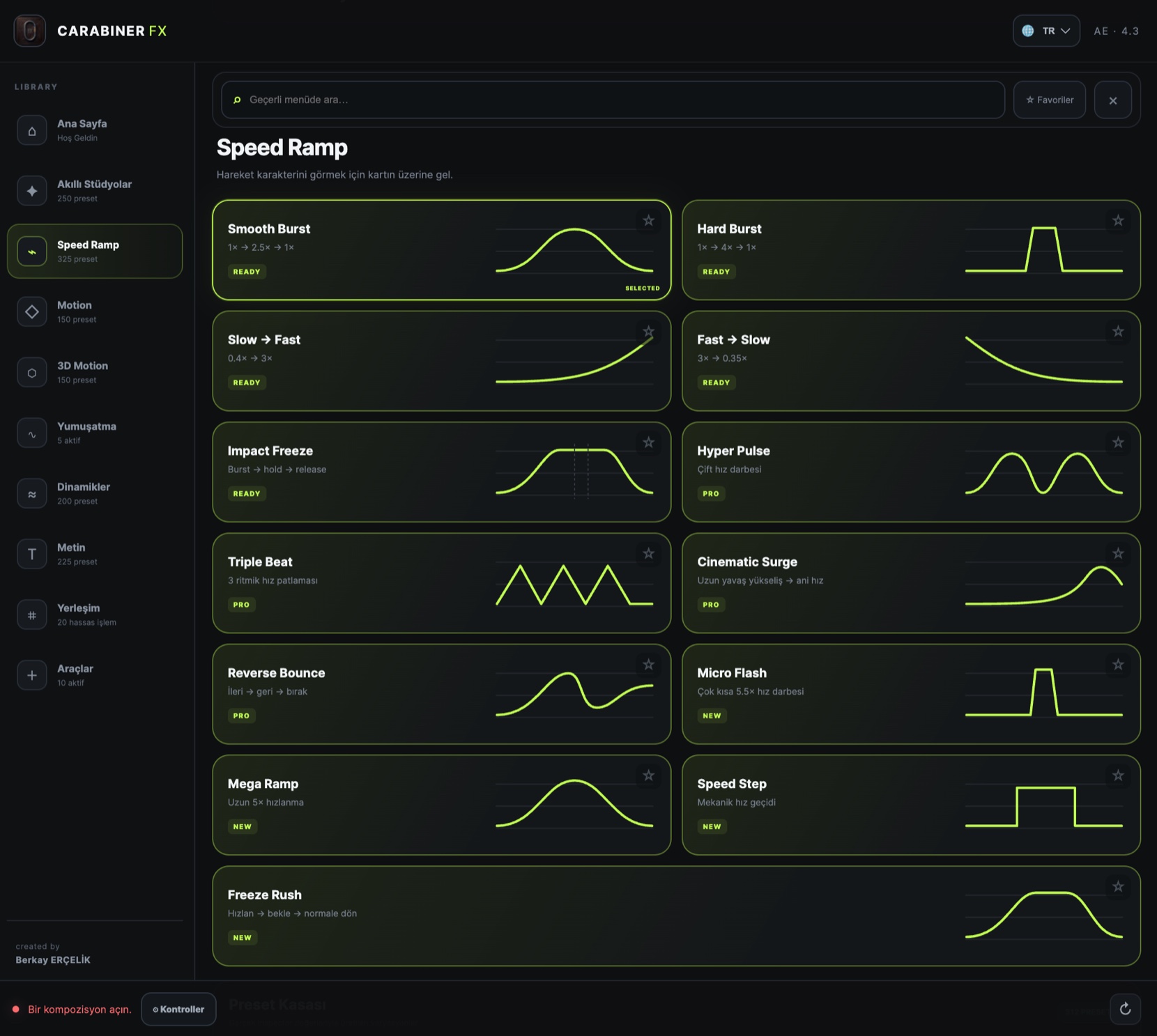Star the Freeze Rush preset
The image size is (1157, 1036).
click(x=1118, y=887)
